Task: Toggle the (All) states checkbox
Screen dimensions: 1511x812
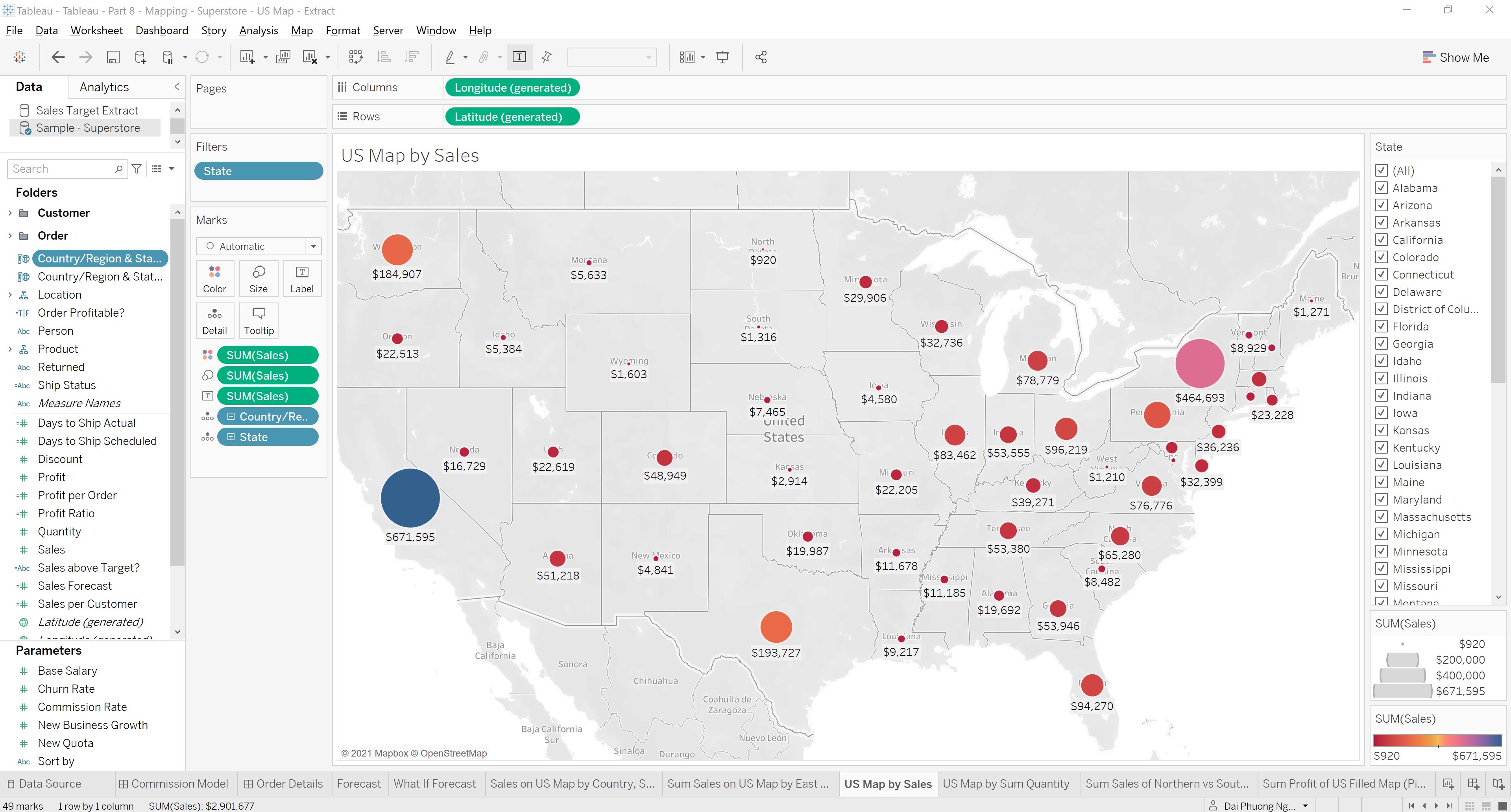Action: pyautogui.click(x=1382, y=171)
